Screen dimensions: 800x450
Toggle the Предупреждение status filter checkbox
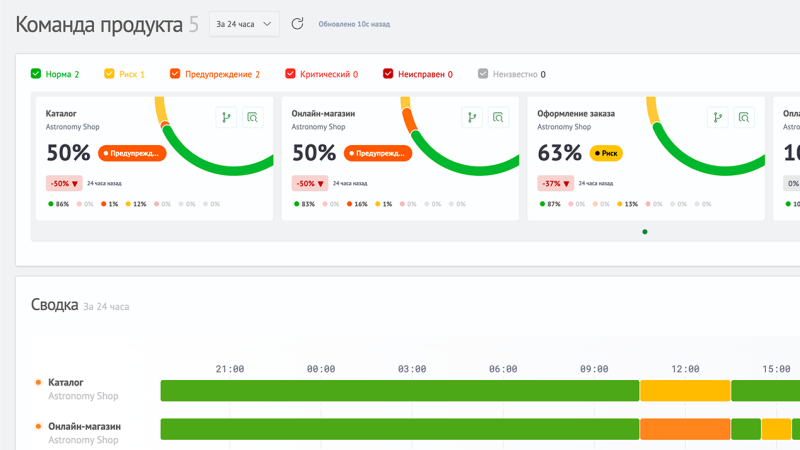point(175,73)
